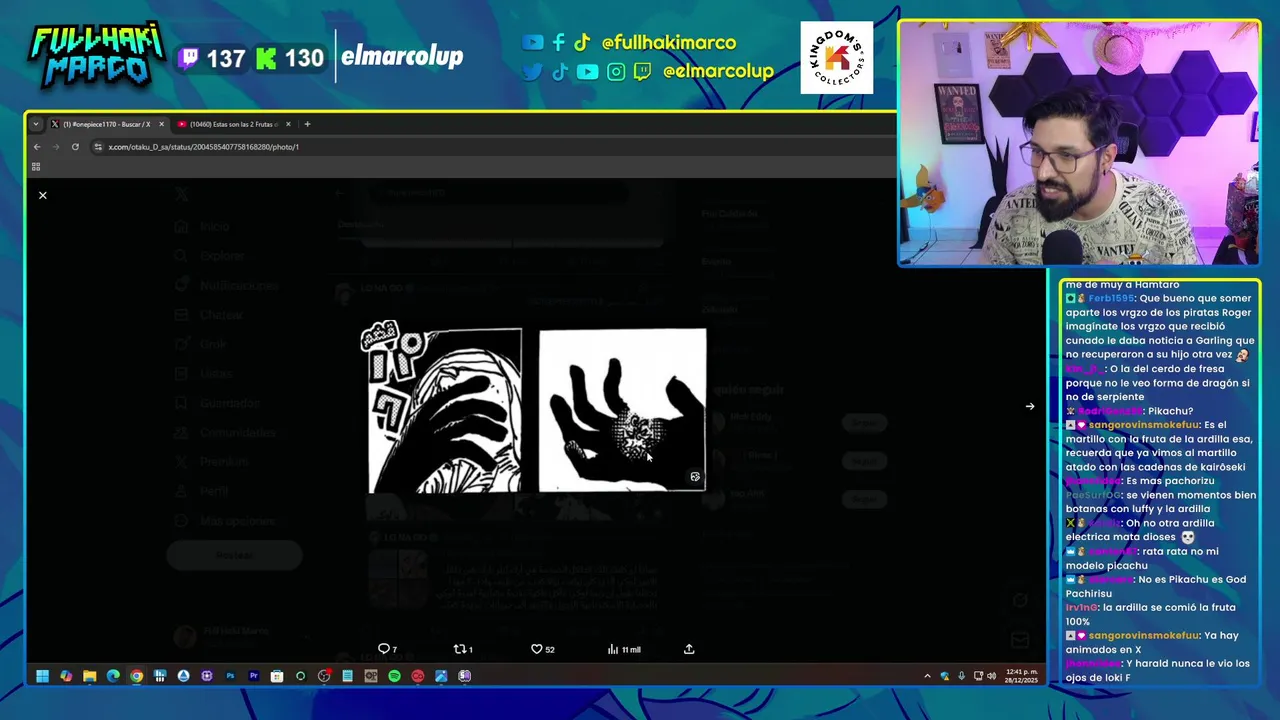The image size is (1280, 720).
Task: Switch to the YouTube tab Estas son las 2 Frutas
Action: [233, 124]
